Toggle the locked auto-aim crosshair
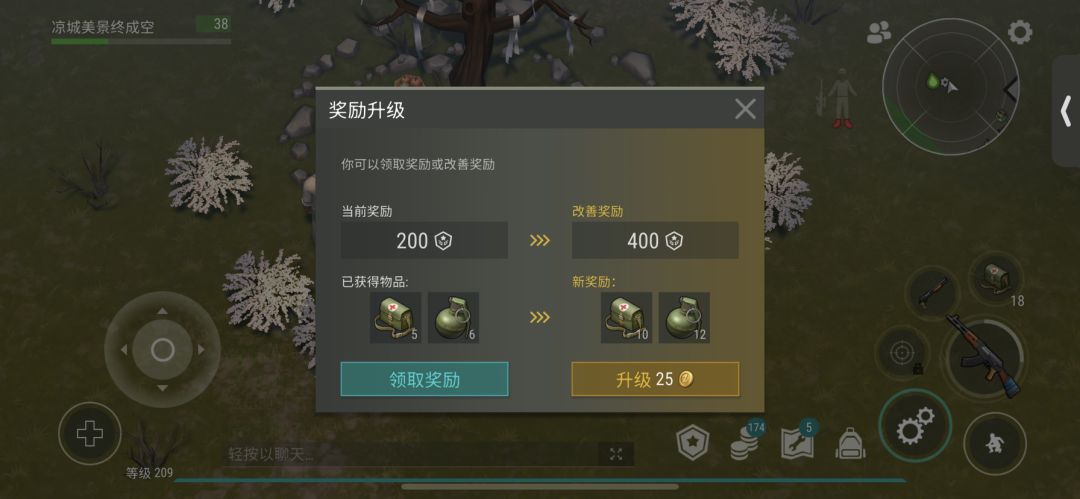Image resolution: width=1080 pixels, height=499 pixels. click(901, 354)
